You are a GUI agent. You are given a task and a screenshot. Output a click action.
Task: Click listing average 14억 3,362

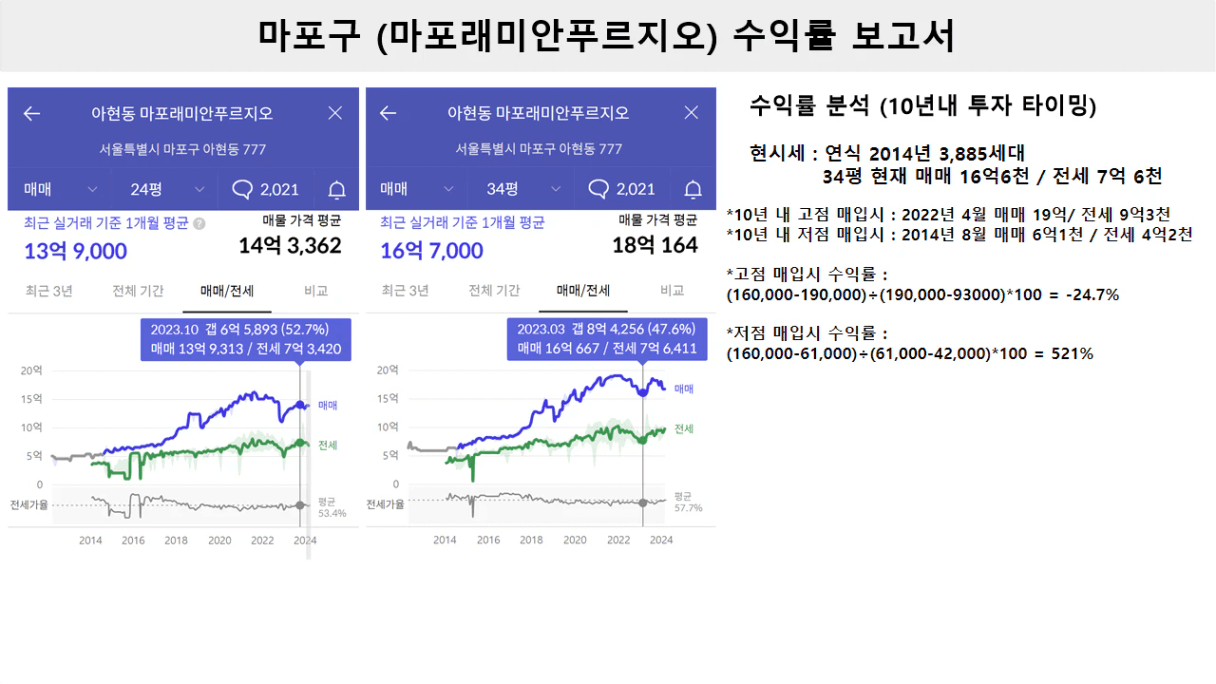coord(290,245)
